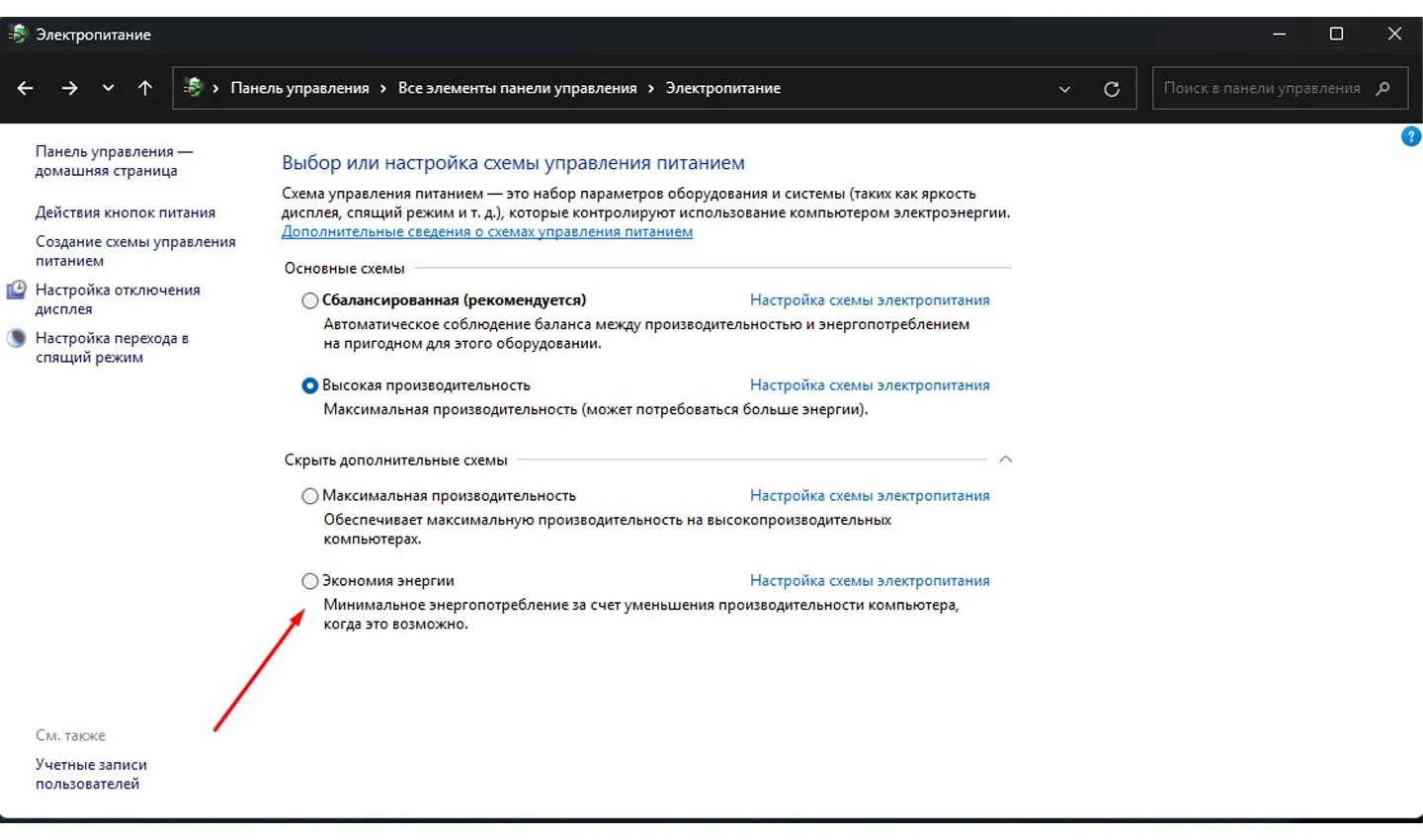Expand chevron after Все элементы панели управления
Image resolution: width=1423 pixels, height=840 pixels.
pos(651,89)
